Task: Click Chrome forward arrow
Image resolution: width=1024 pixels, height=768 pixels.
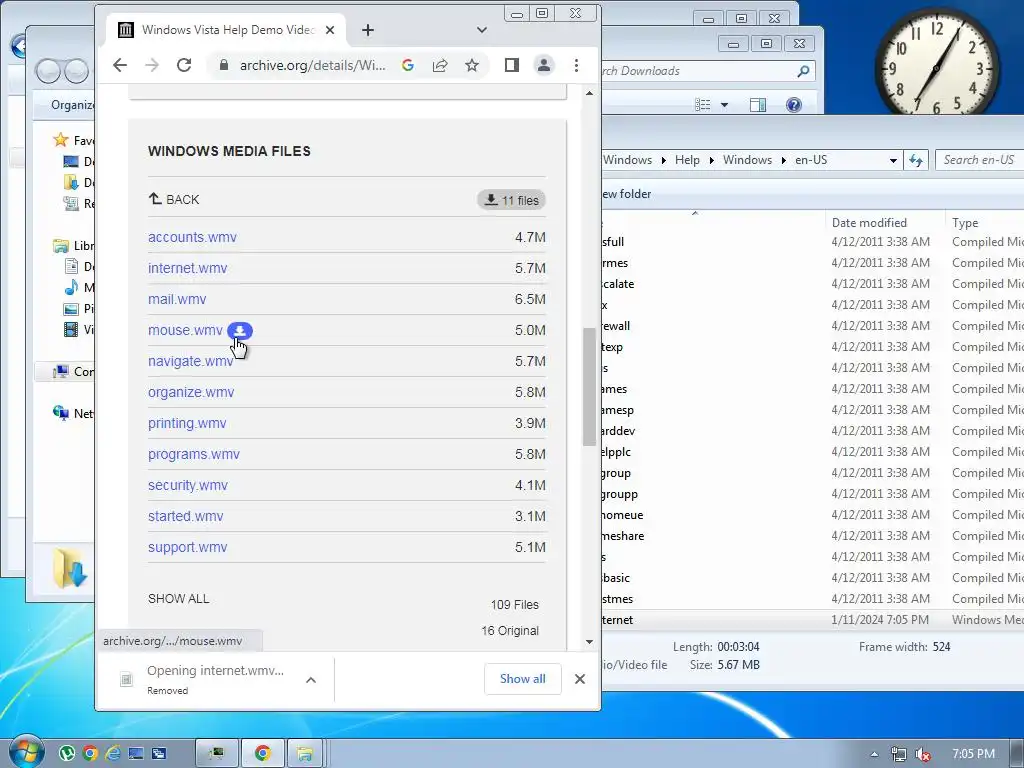Action: tap(152, 65)
